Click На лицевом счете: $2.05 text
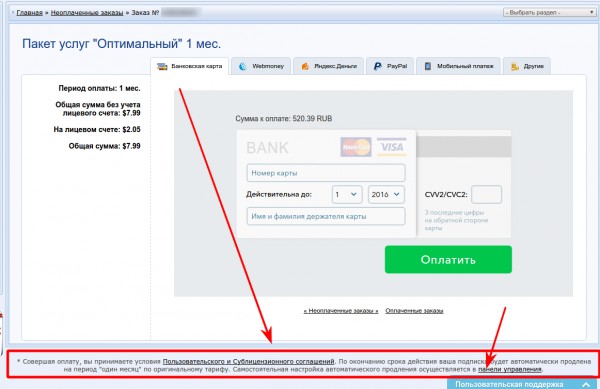 point(97,129)
